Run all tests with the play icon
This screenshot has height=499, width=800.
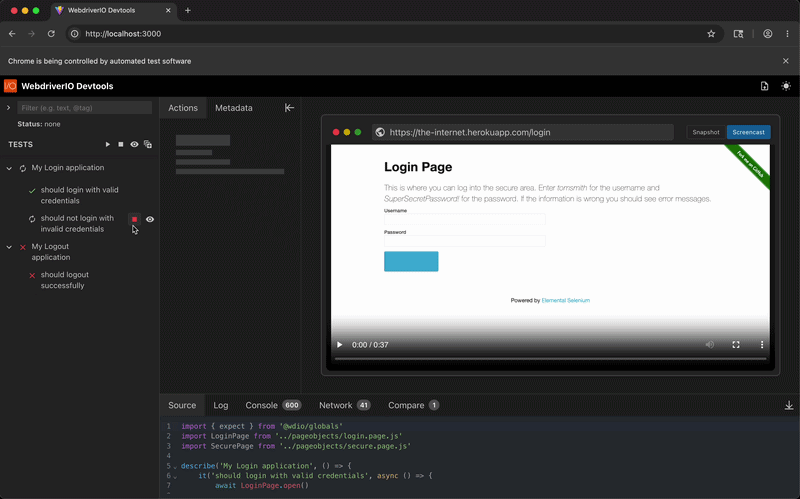coord(108,144)
